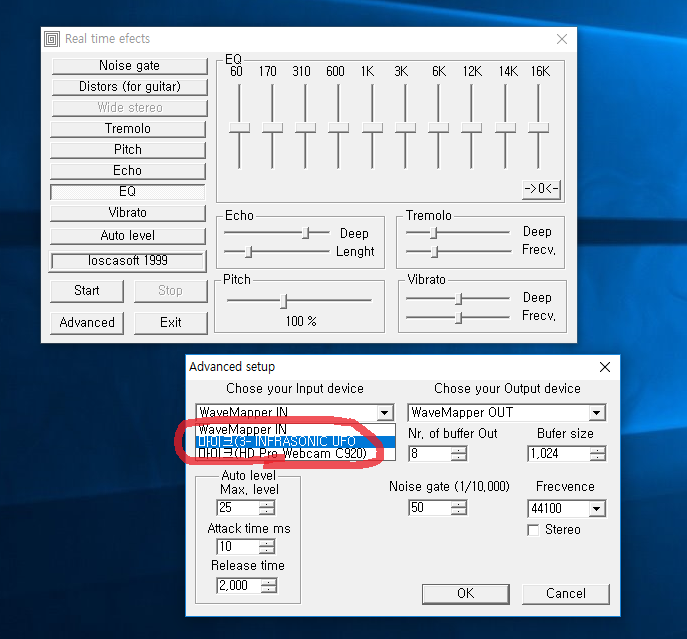Open the WaveMapper OUT output device dropdown
687x639 pixels.
pos(507,413)
